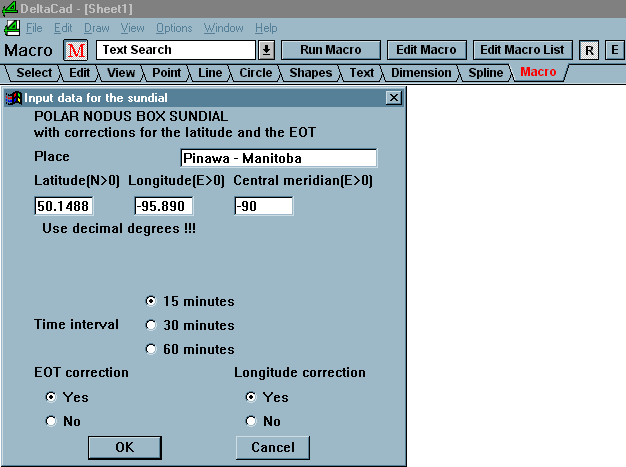Click the E button in macro toolbar
This screenshot has height=467, width=626.
click(614, 50)
